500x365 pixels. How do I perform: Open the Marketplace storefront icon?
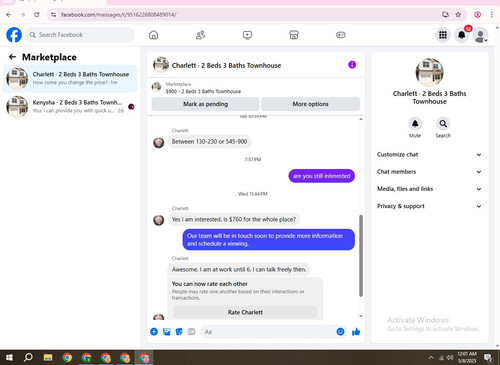(294, 35)
